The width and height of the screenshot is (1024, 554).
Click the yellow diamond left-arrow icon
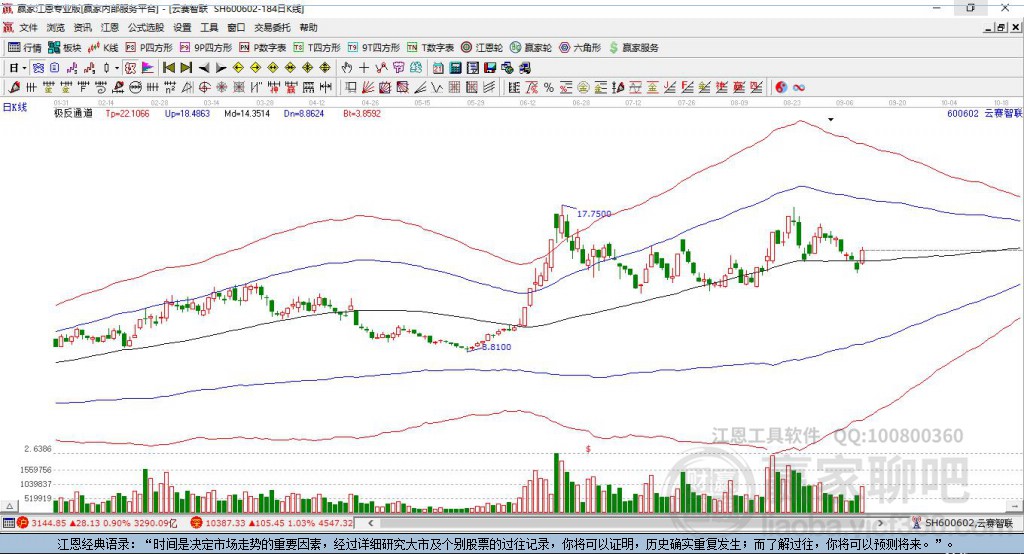tap(238, 68)
